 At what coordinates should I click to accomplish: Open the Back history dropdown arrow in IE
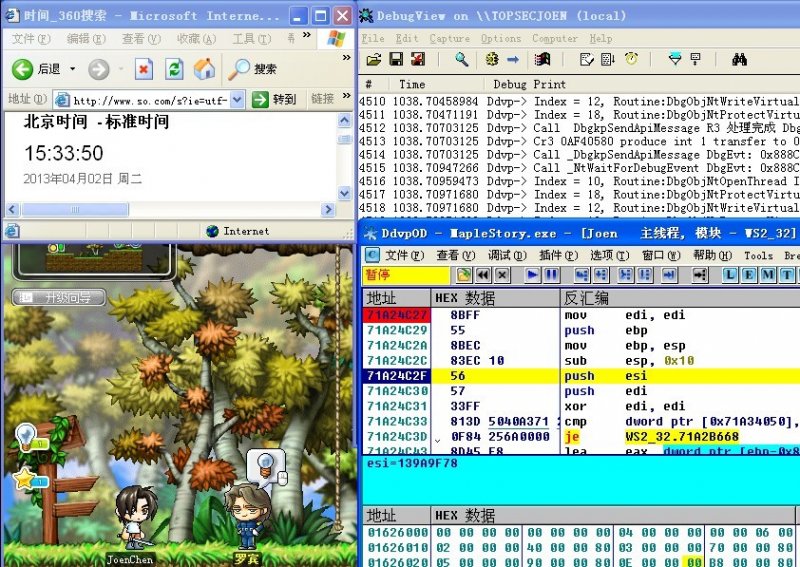72,68
